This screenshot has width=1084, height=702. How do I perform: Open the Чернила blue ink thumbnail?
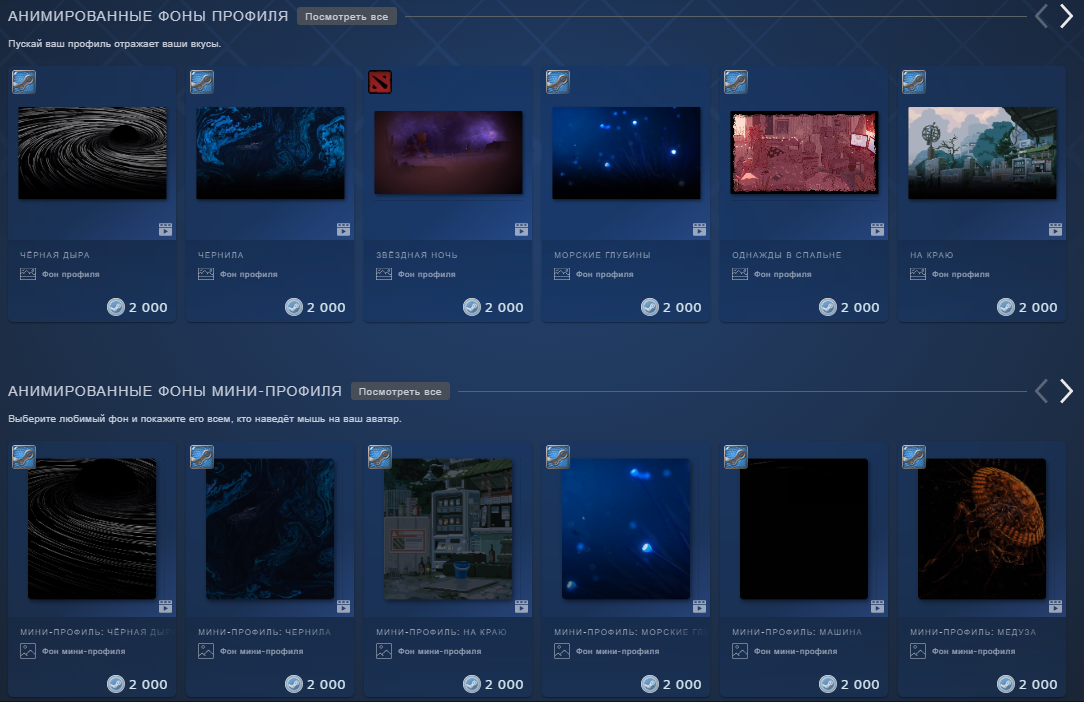click(x=270, y=153)
